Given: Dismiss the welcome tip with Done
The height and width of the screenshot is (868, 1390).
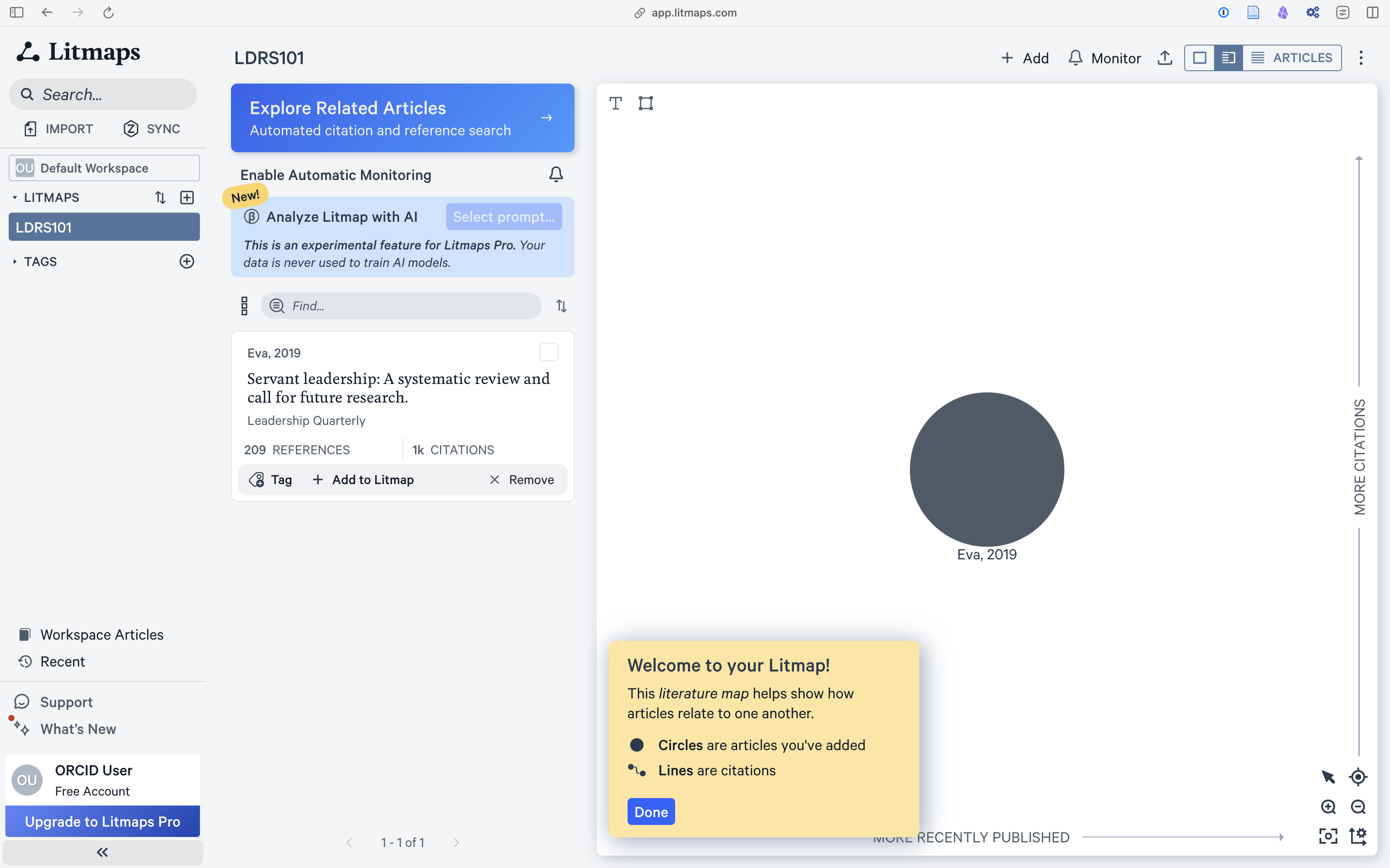Looking at the screenshot, I should [x=651, y=812].
